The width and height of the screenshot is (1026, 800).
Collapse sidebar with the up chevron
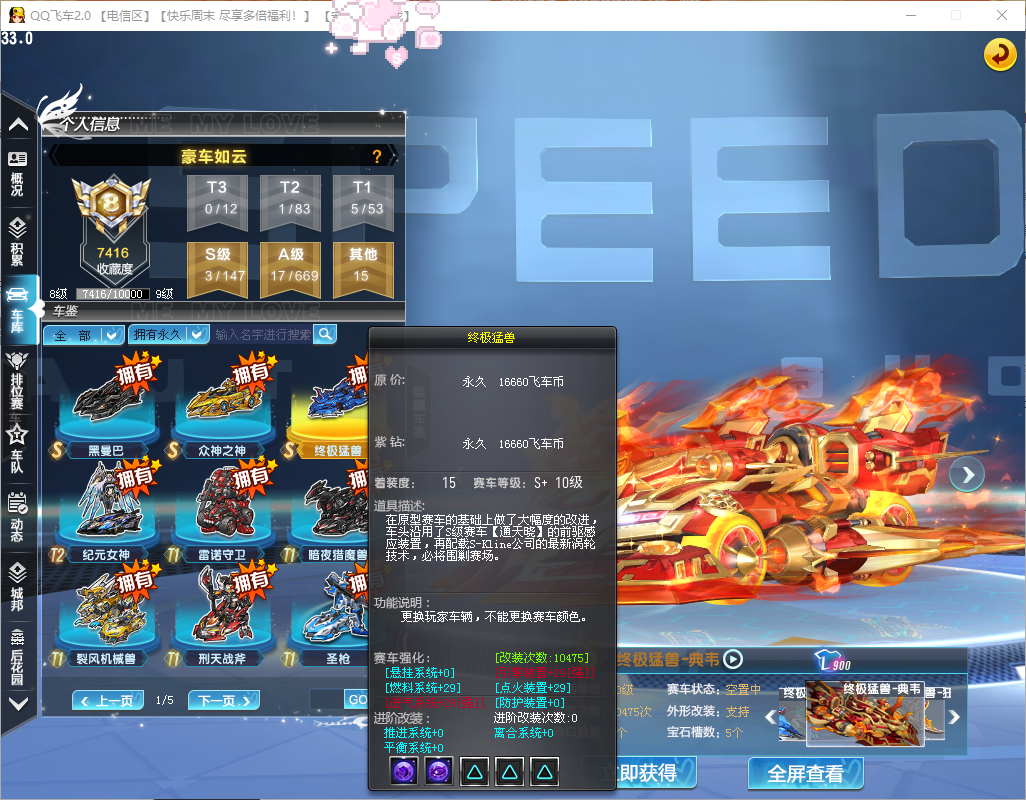coord(18,124)
